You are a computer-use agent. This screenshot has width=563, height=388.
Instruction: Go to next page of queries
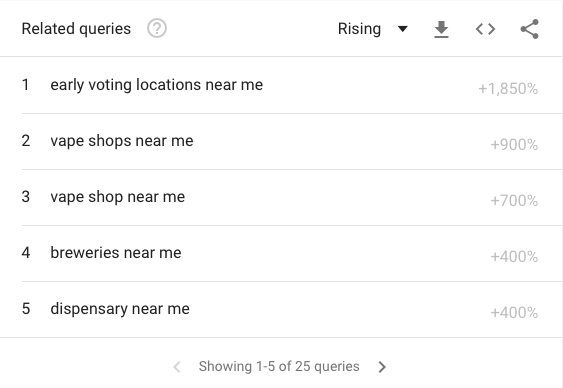coord(382,367)
